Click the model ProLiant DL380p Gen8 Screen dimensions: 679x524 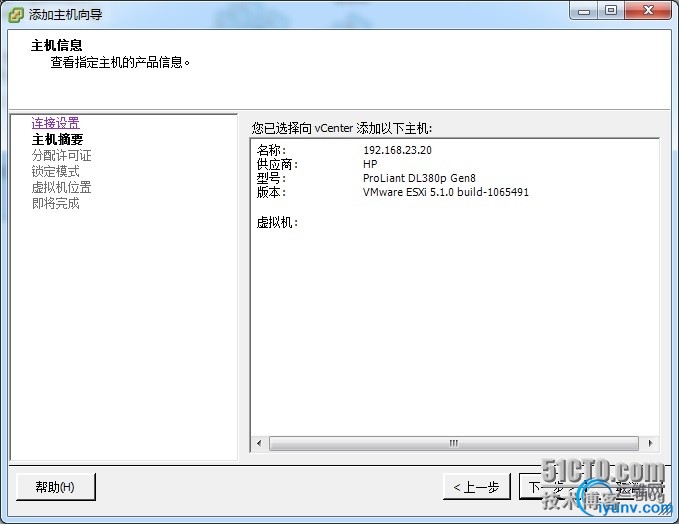[419, 178]
